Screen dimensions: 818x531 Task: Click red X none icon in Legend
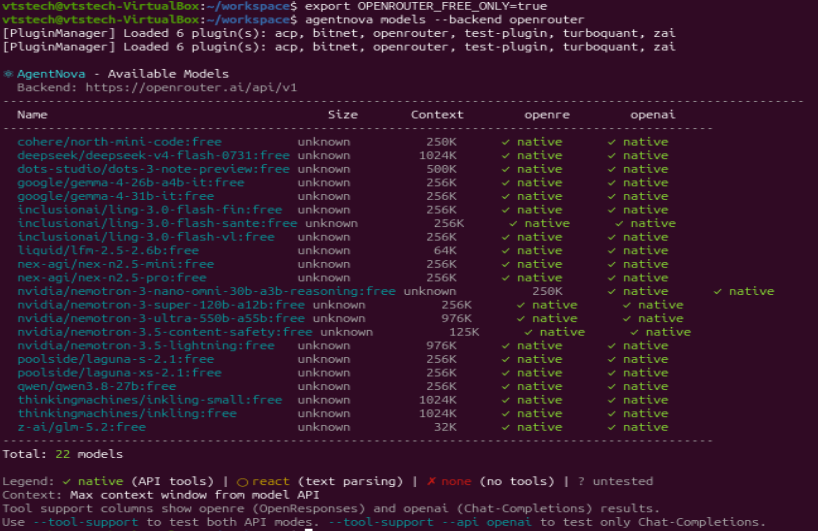point(431,481)
